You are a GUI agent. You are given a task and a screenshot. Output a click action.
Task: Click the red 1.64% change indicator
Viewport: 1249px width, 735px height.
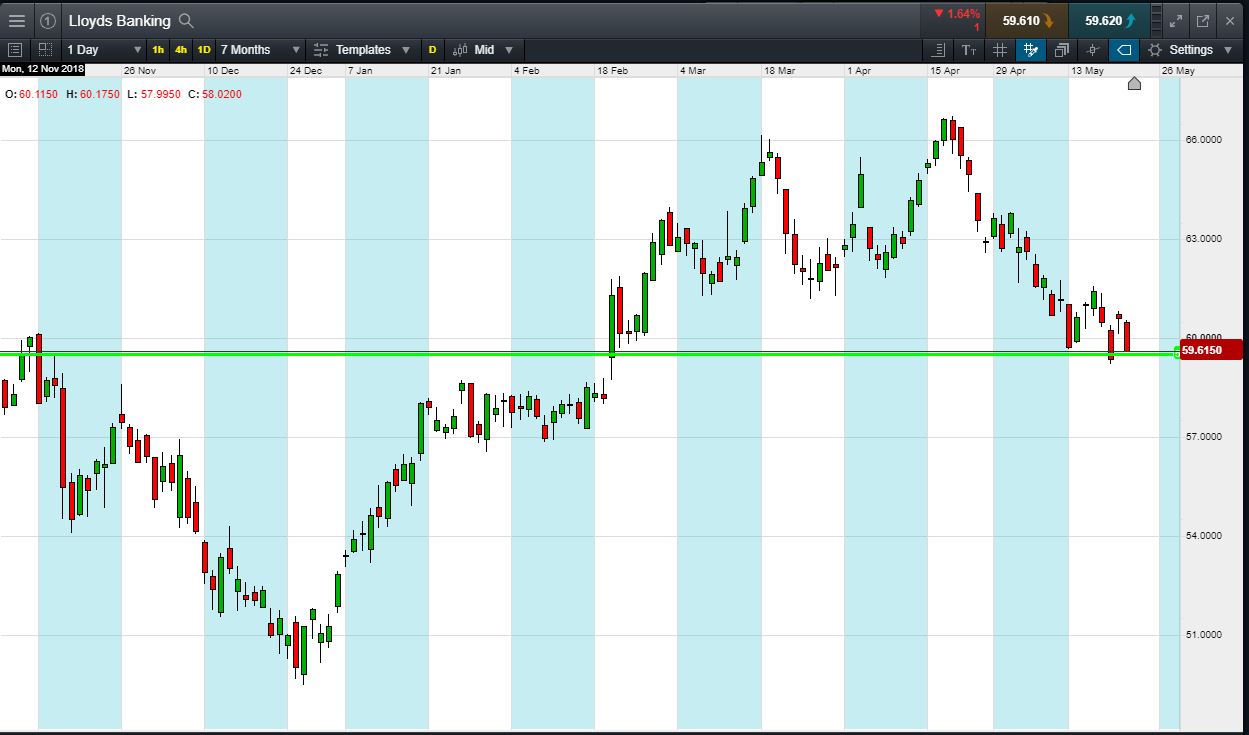click(956, 14)
